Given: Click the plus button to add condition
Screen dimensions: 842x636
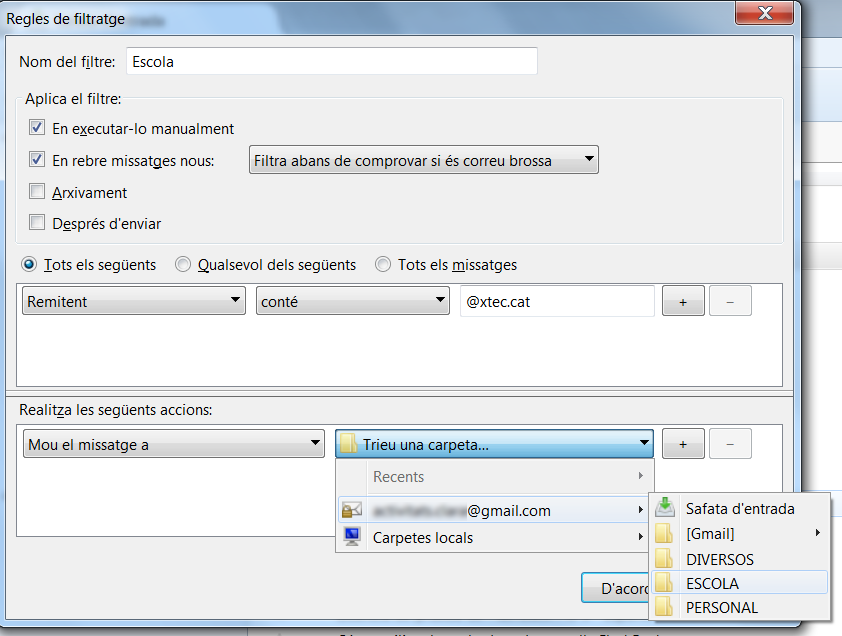Looking at the screenshot, I should coord(683,301).
